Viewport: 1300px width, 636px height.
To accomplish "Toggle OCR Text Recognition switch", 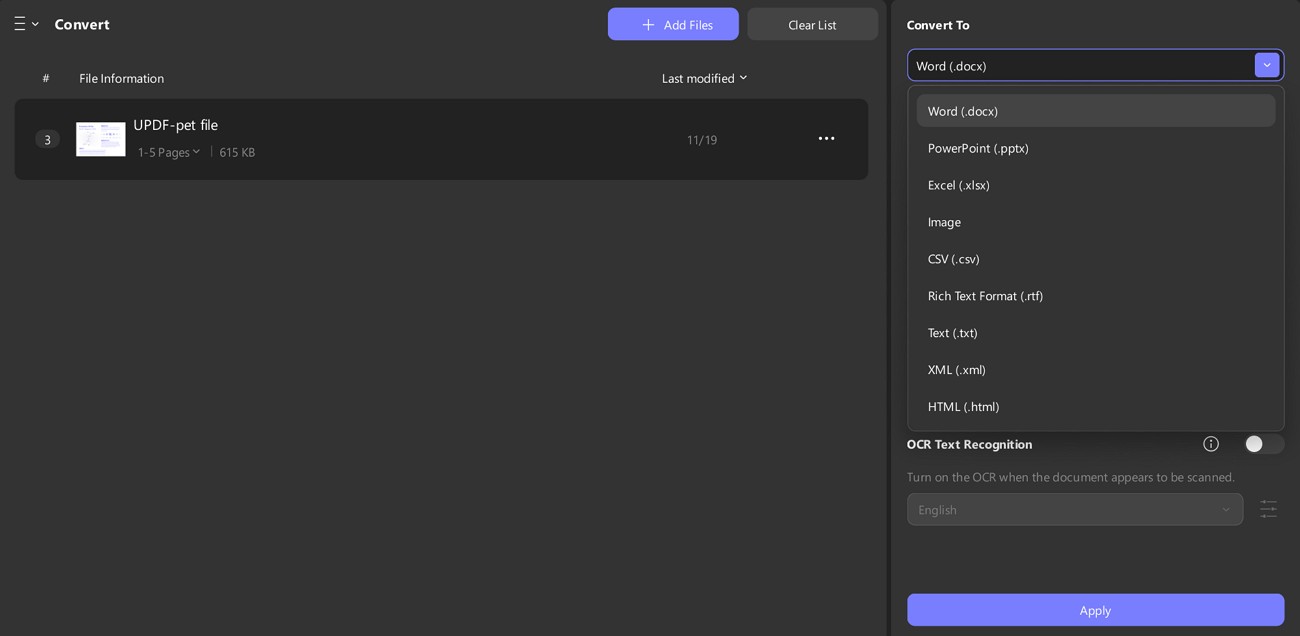I will (1263, 444).
